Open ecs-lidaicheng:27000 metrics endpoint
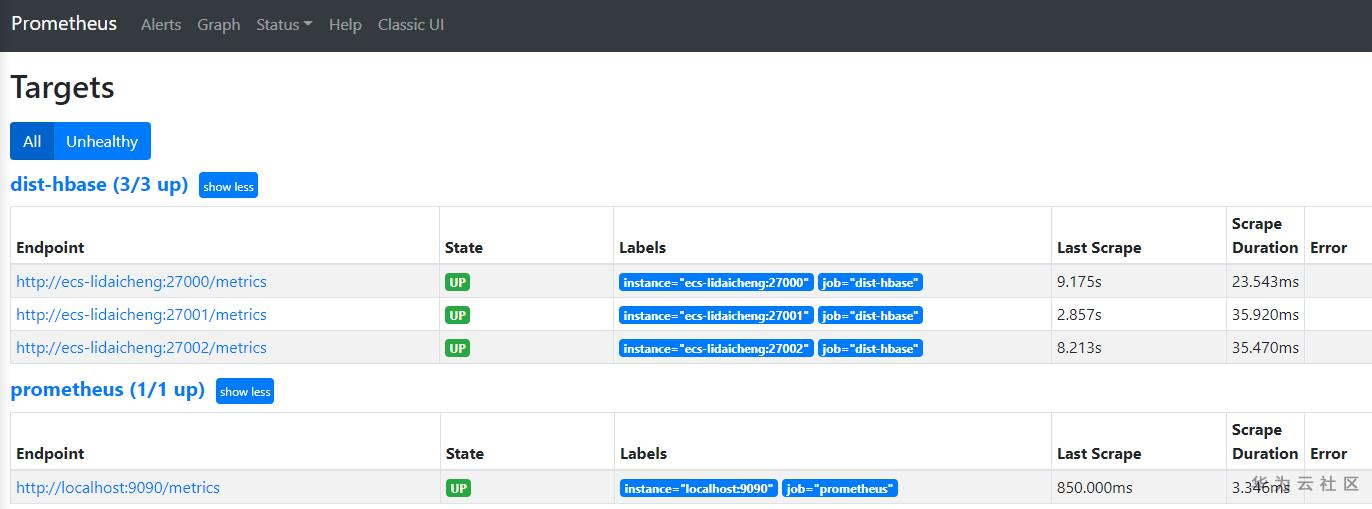The width and height of the screenshot is (1372, 509). pos(141,282)
